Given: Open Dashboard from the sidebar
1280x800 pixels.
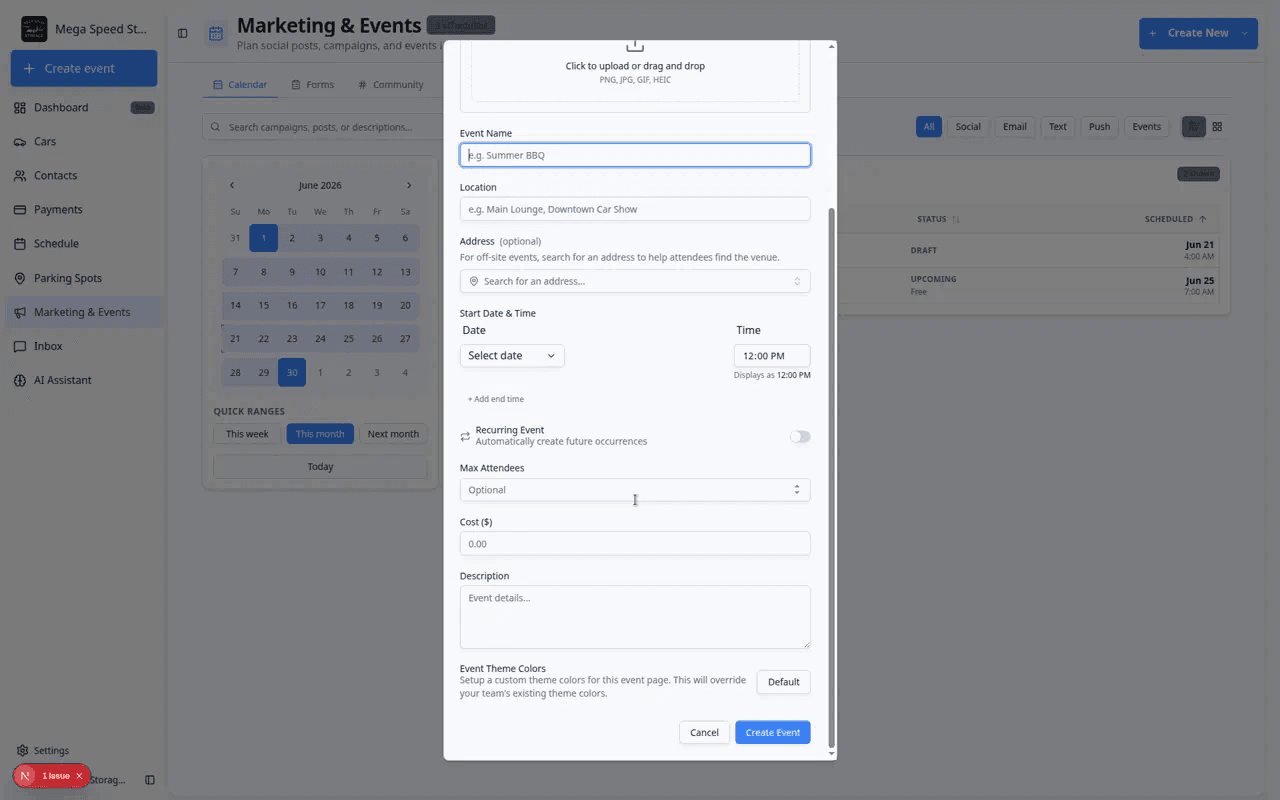Looking at the screenshot, I should (x=61, y=107).
